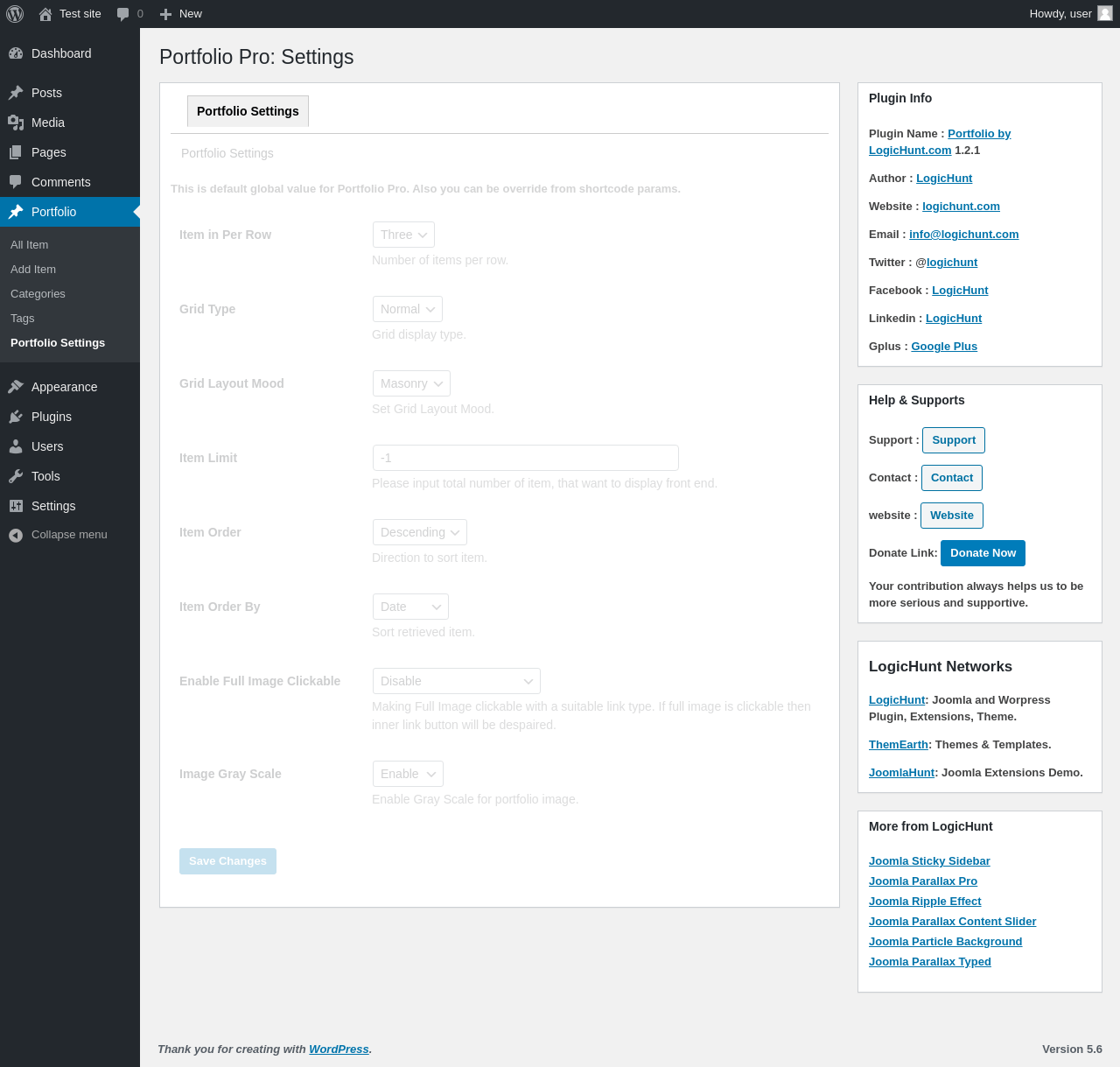
Task: Open Joomla Parallax Typed link
Action: [929, 962]
